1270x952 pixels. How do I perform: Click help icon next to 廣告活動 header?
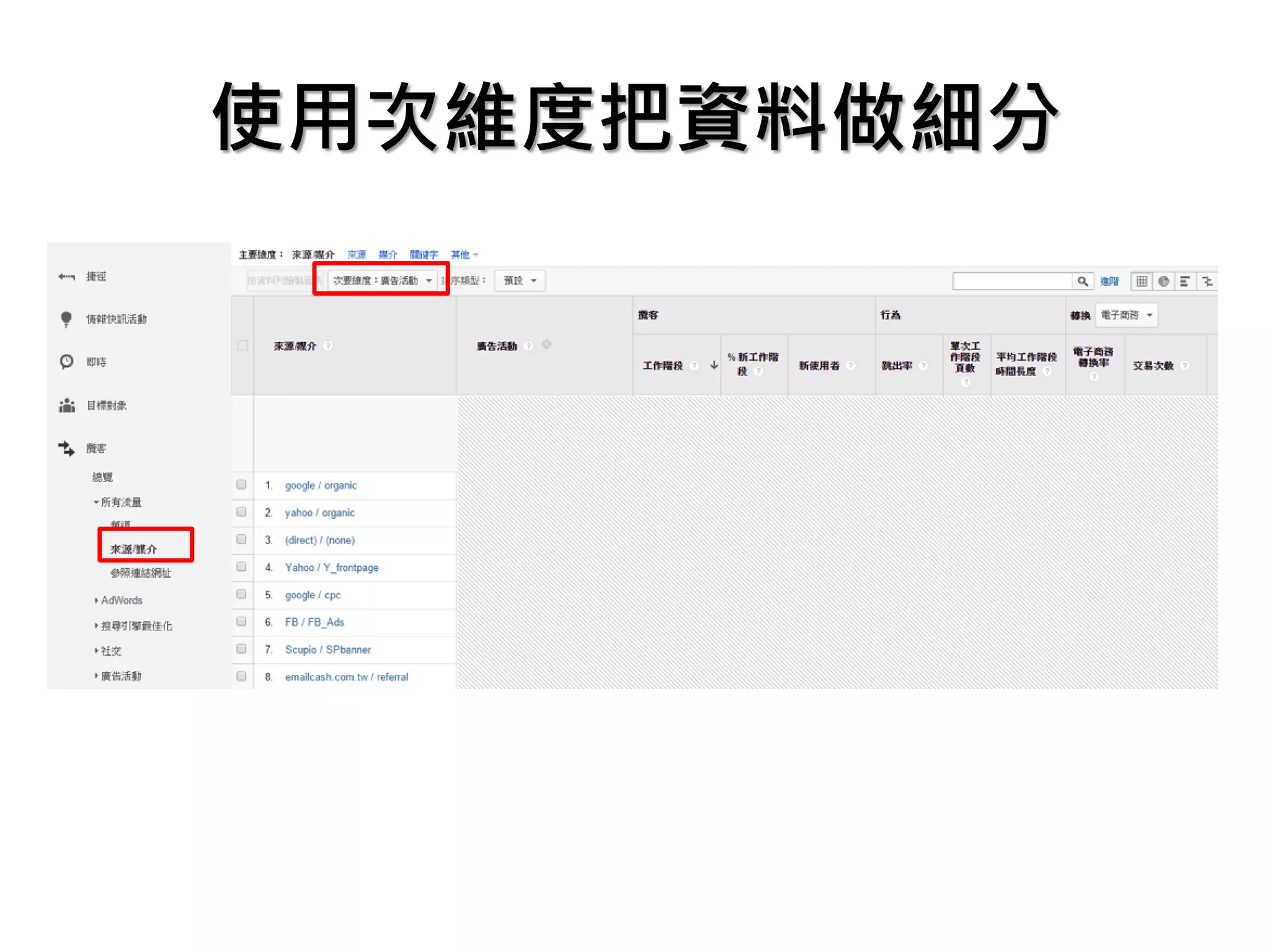click(528, 346)
